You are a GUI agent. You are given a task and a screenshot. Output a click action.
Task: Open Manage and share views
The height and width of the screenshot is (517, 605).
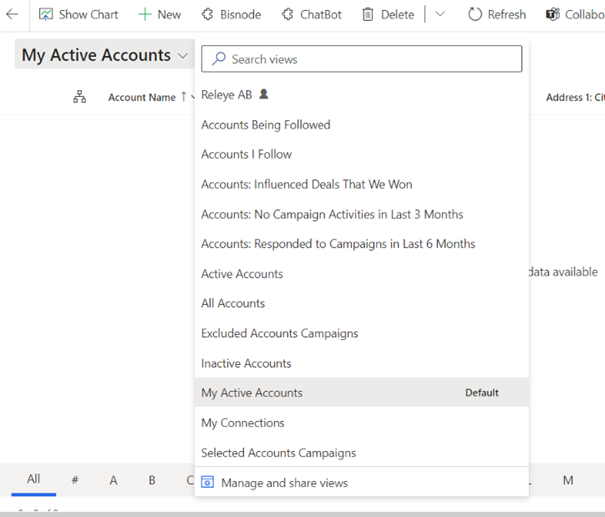[284, 483]
